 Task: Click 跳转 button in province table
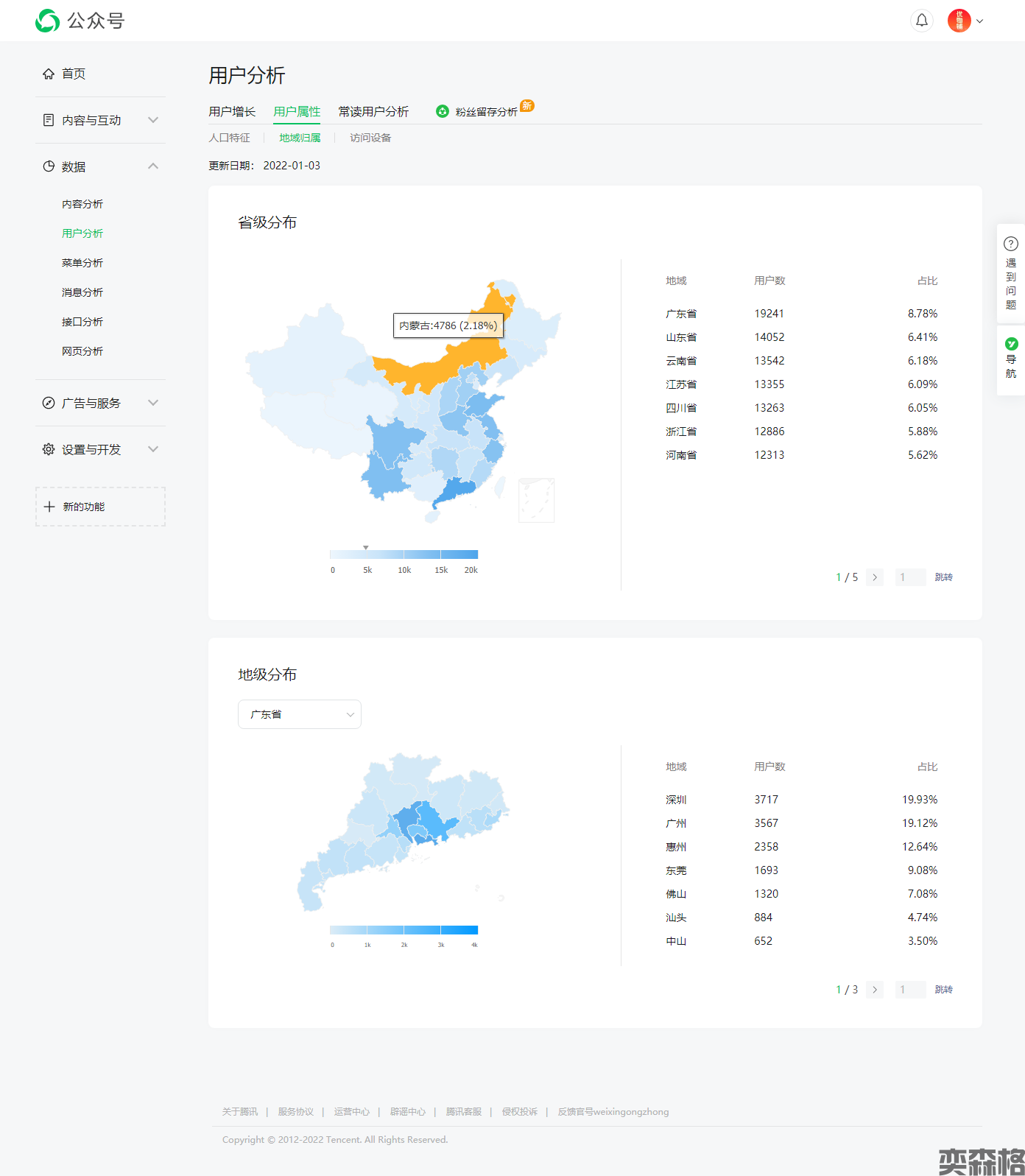(943, 577)
